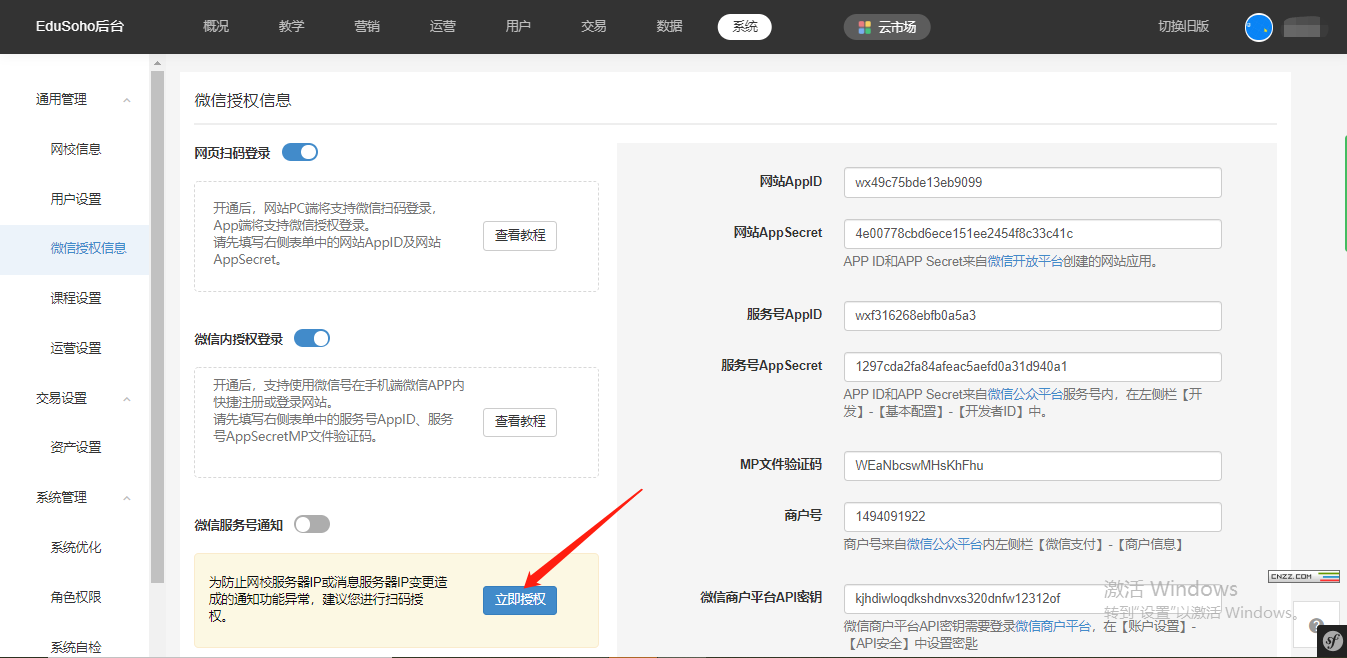Click 切换旧版 in the header
Image resolution: width=1347 pixels, height=658 pixels.
pyautogui.click(x=1183, y=27)
